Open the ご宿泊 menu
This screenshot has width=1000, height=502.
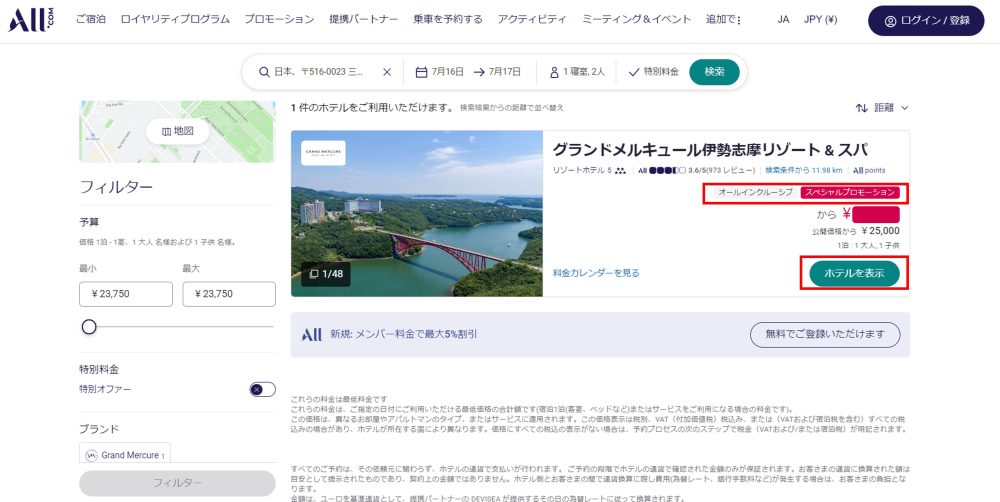91,20
